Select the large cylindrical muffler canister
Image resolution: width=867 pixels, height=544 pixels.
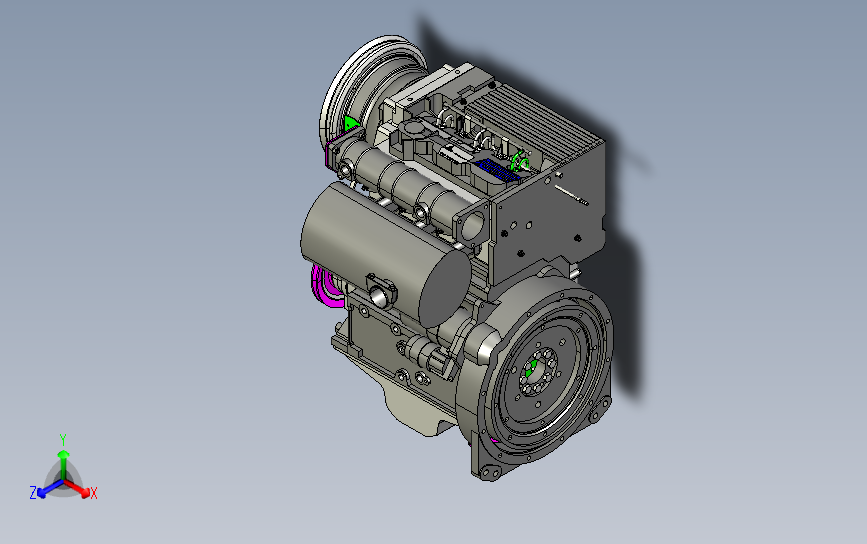click(385, 252)
